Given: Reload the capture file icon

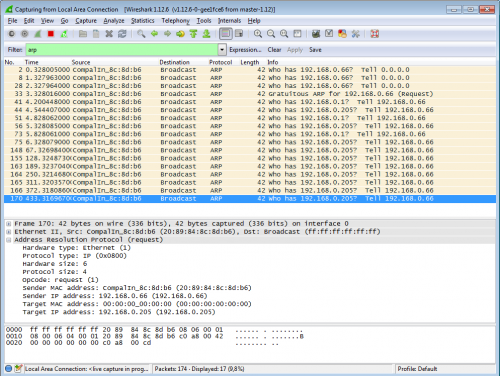Looking at the screenshot, I should [122, 34].
